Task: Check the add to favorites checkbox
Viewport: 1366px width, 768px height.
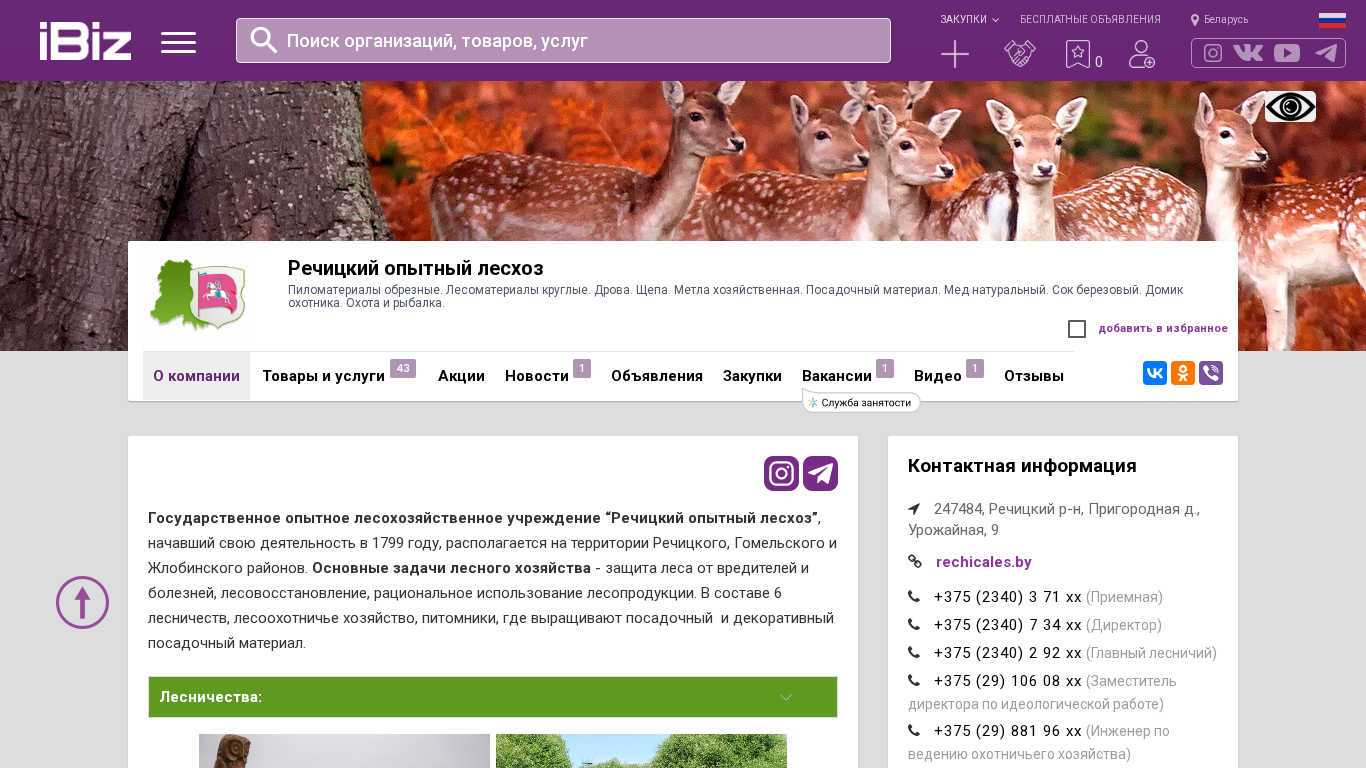Action: coord(1077,329)
